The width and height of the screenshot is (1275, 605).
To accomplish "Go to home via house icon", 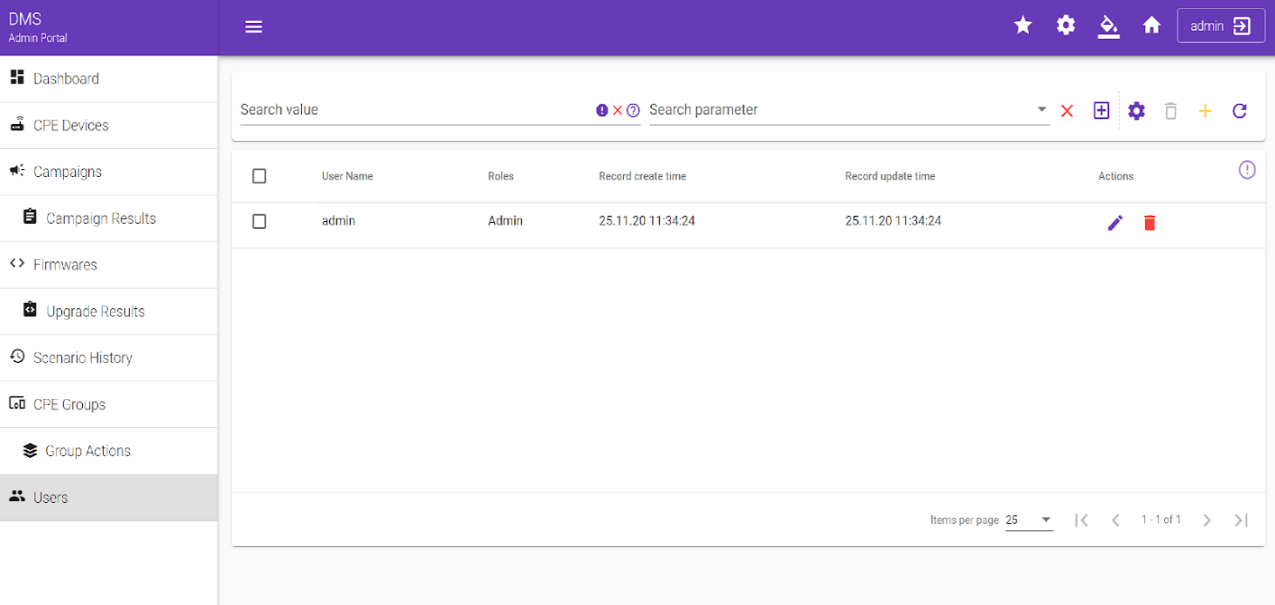I will coord(1152,26).
